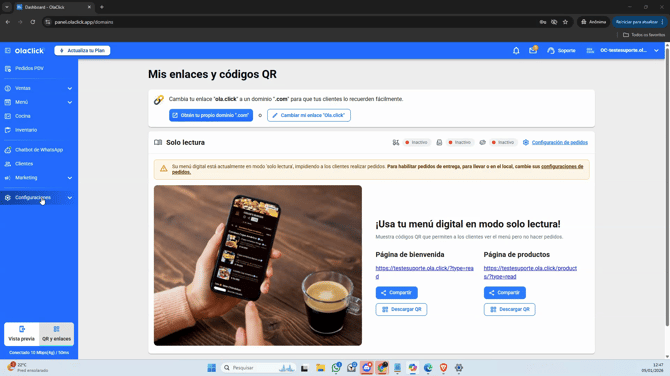This screenshot has height=376, width=670.
Task: Click Actualiza tu Plan button
Action: (x=82, y=50)
